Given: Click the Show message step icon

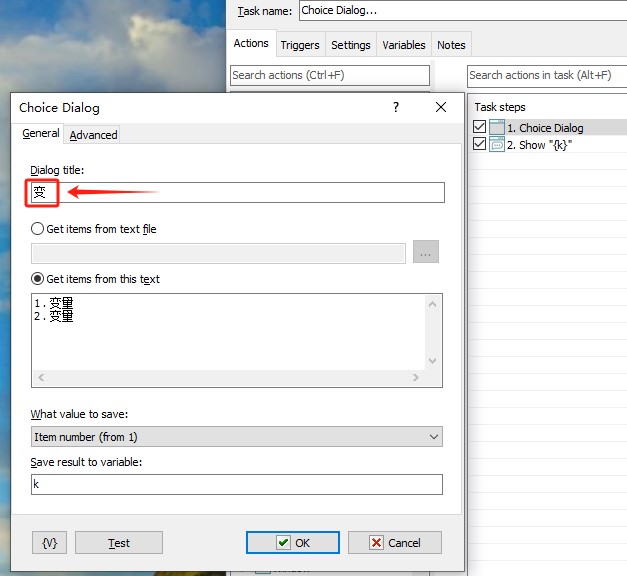Looking at the screenshot, I should coord(497,145).
